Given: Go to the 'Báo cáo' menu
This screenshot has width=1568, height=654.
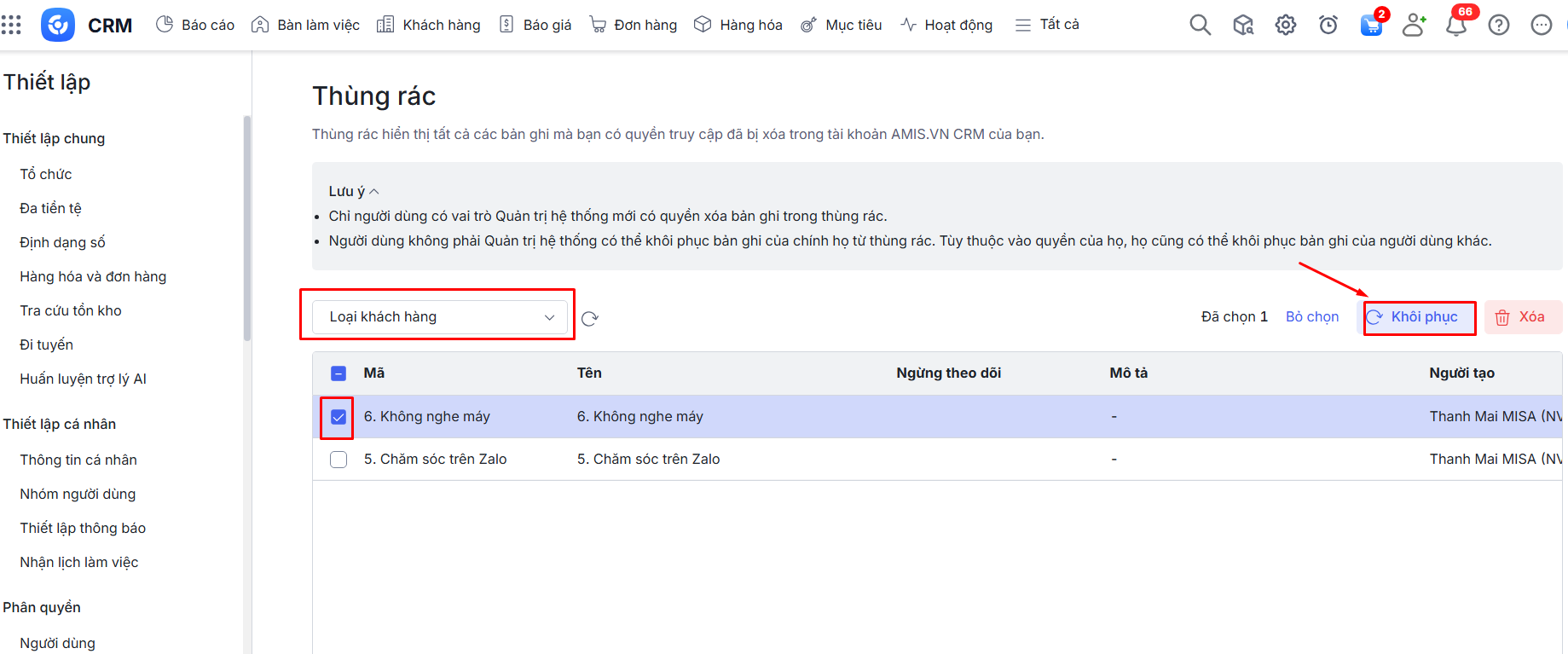Looking at the screenshot, I should pos(195,25).
